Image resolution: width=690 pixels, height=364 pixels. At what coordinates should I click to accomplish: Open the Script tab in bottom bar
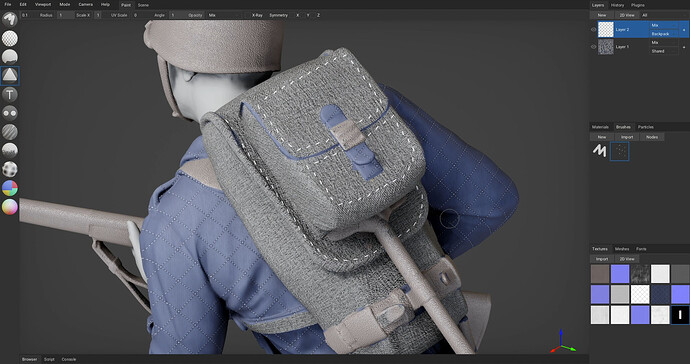[49, 359]
